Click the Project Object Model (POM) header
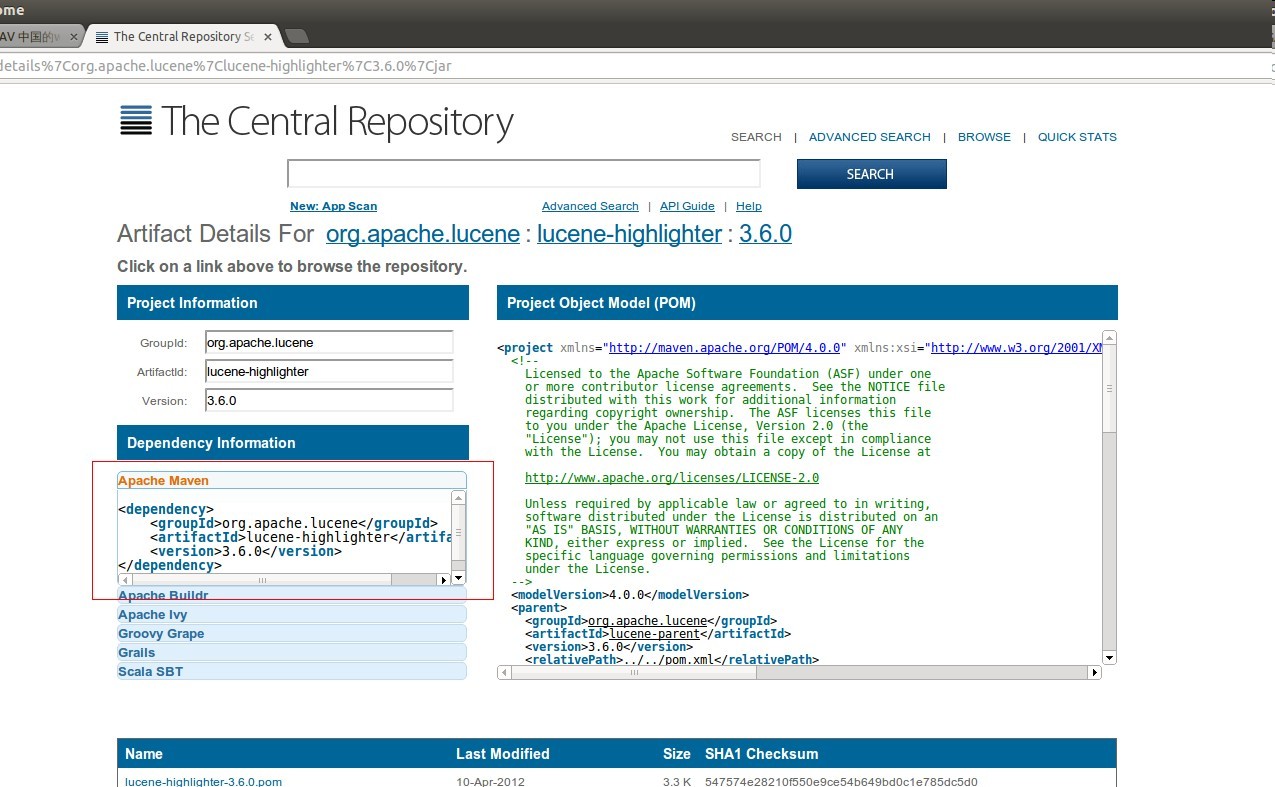This screenshot has height=787, width=1275. pos(807,303)
